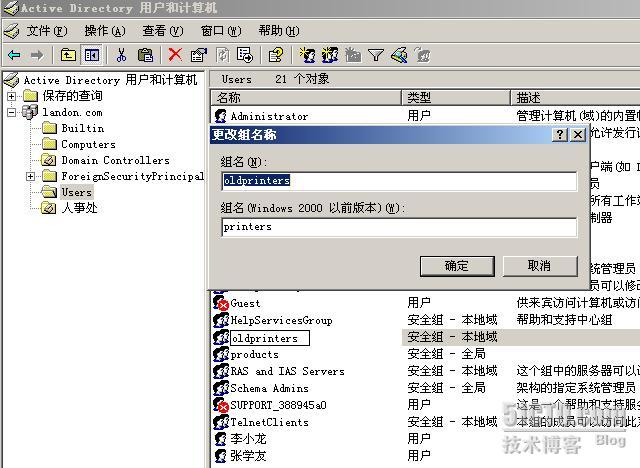Click the Schema Admins group icon
640x468 pixels.
point(221,388)
